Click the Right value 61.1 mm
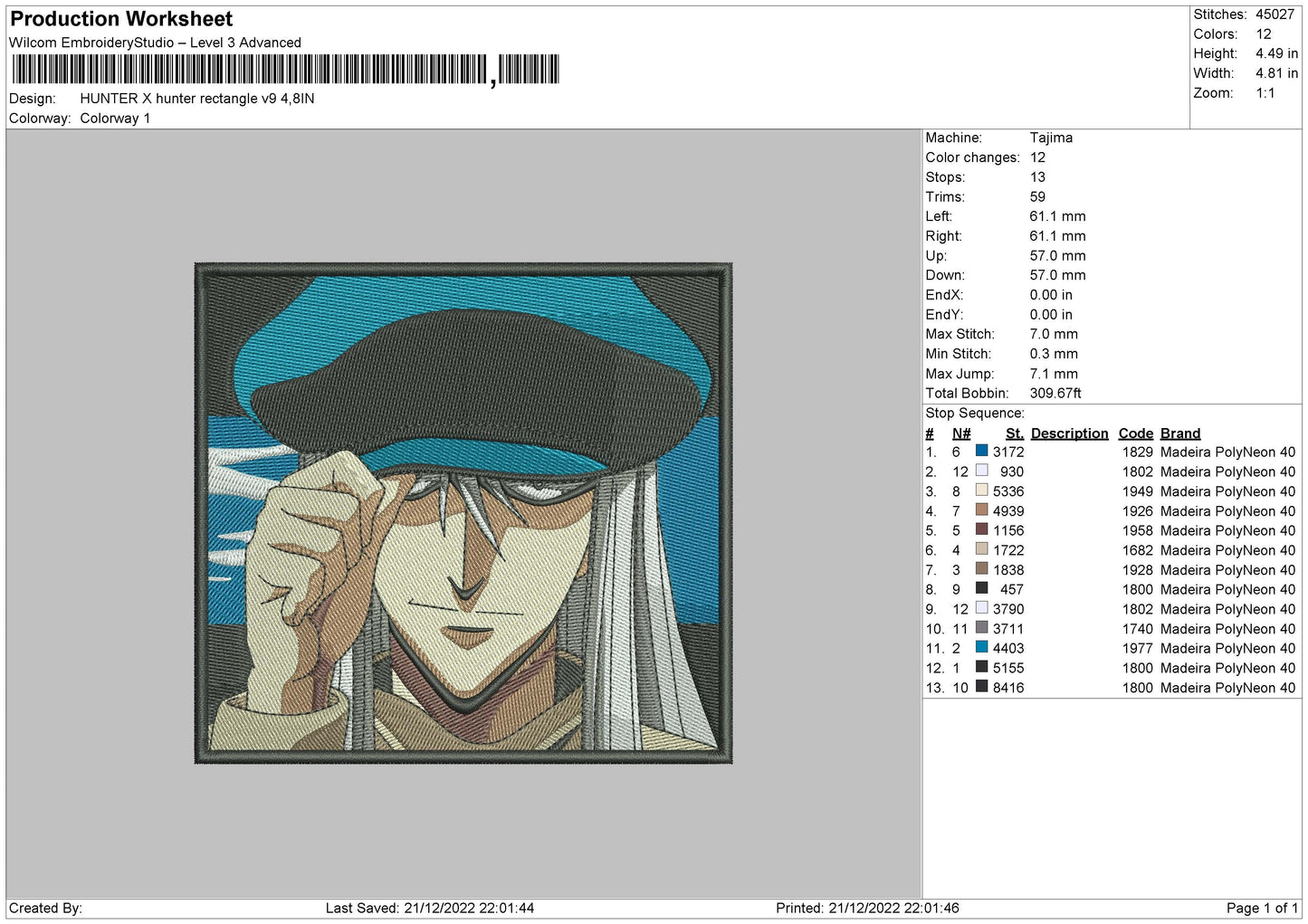The width and height of the screenshot is (1308, 924). tap(1057, 236)
